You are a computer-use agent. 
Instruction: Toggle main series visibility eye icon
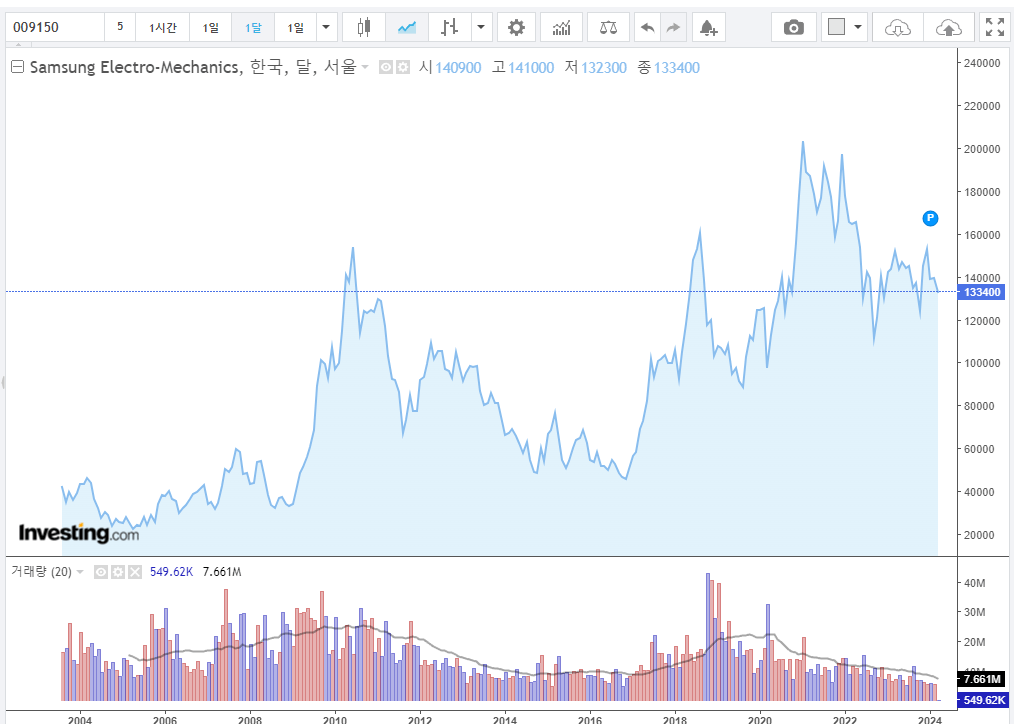[x=386, y=67]
